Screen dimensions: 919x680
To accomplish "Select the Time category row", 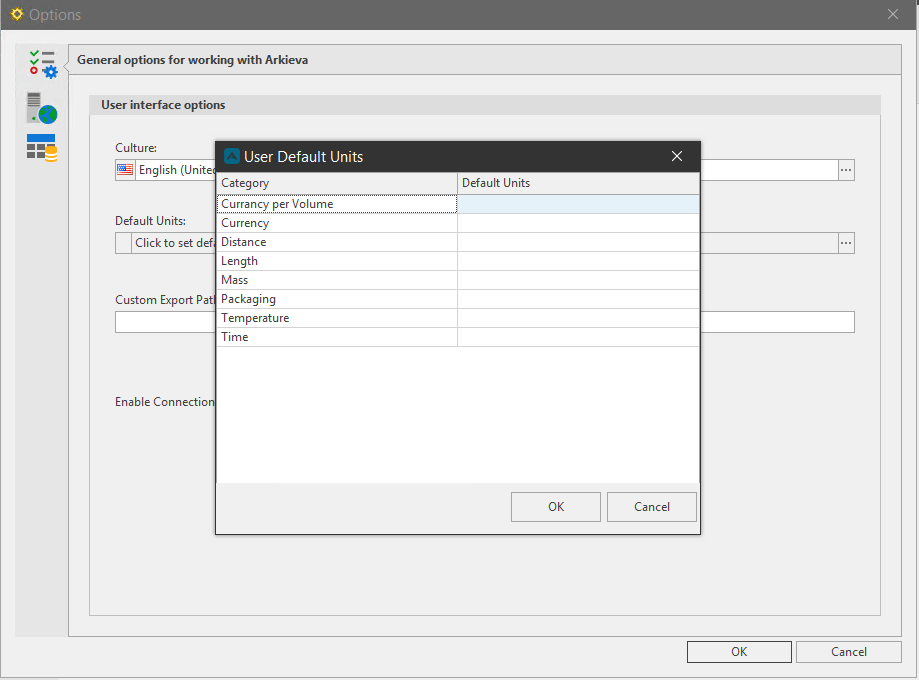I will click(x=337, y=337).
